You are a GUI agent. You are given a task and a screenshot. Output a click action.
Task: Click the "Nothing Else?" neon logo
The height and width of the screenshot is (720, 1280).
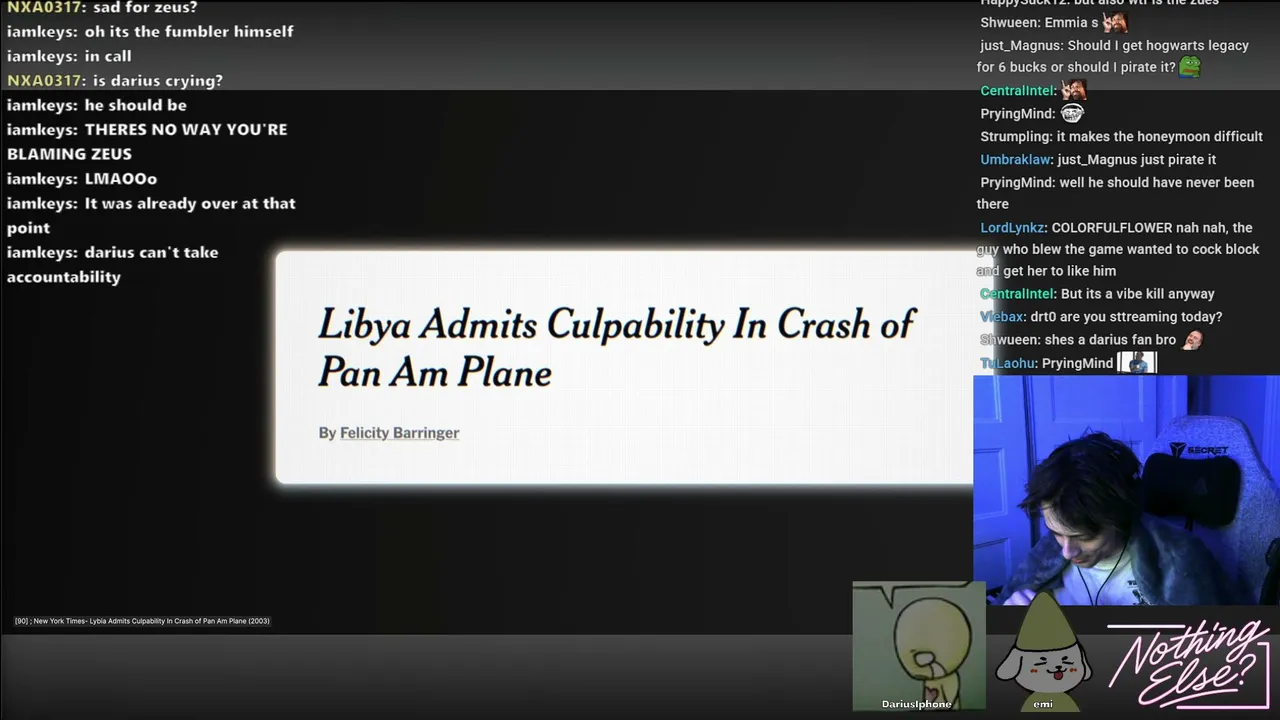point(1187,663)
